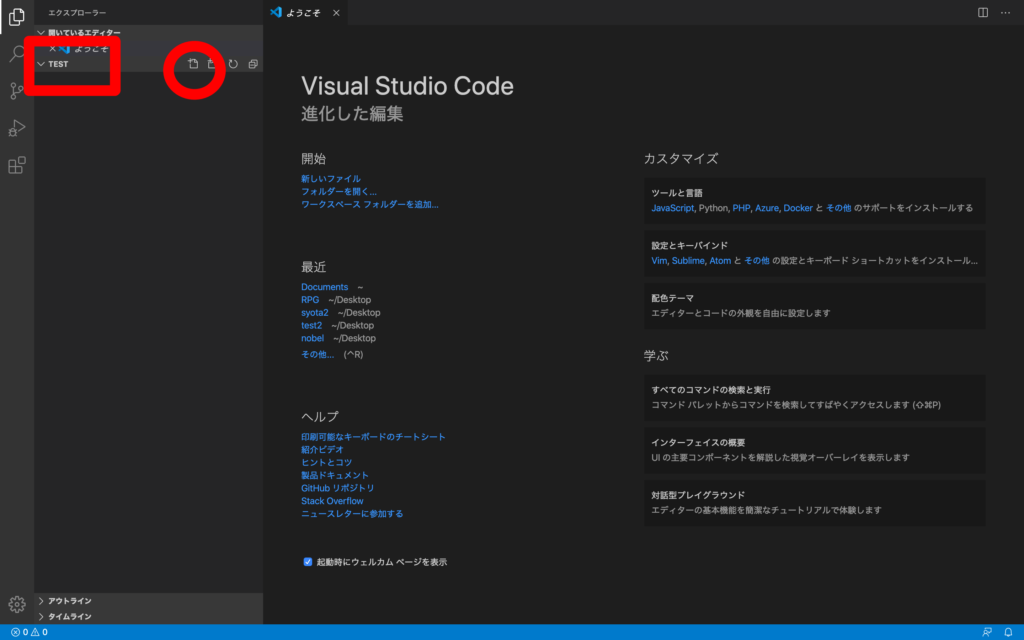This screenshot has width=1024, height=640.
Task: Open the ヒントとコツ link
Action: (x=327, y=462)
